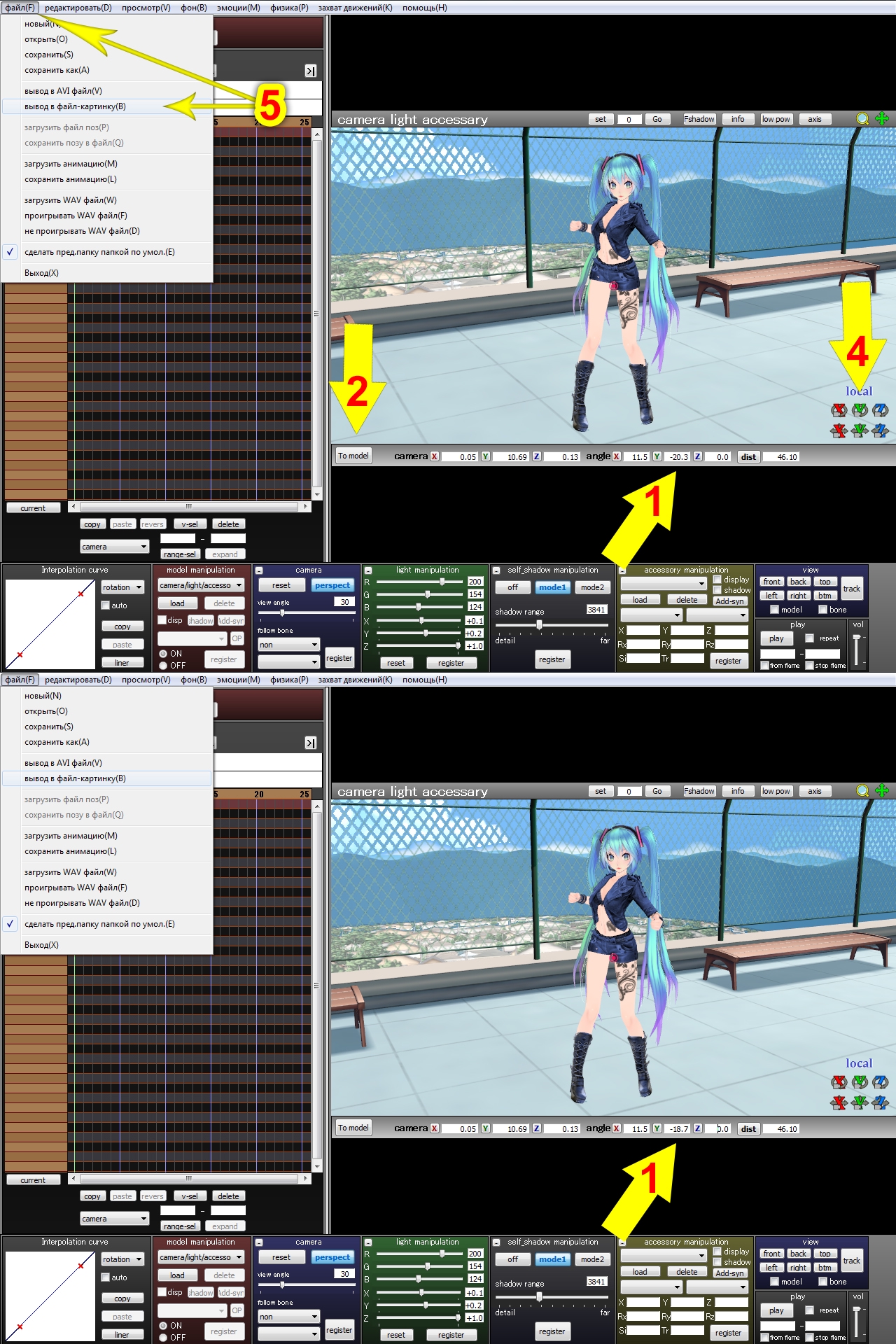Viewport: 896px width, 1344px height.
Task: Click the blue Z rotate icon, lower screenshot
Action: coord(881,1082)
